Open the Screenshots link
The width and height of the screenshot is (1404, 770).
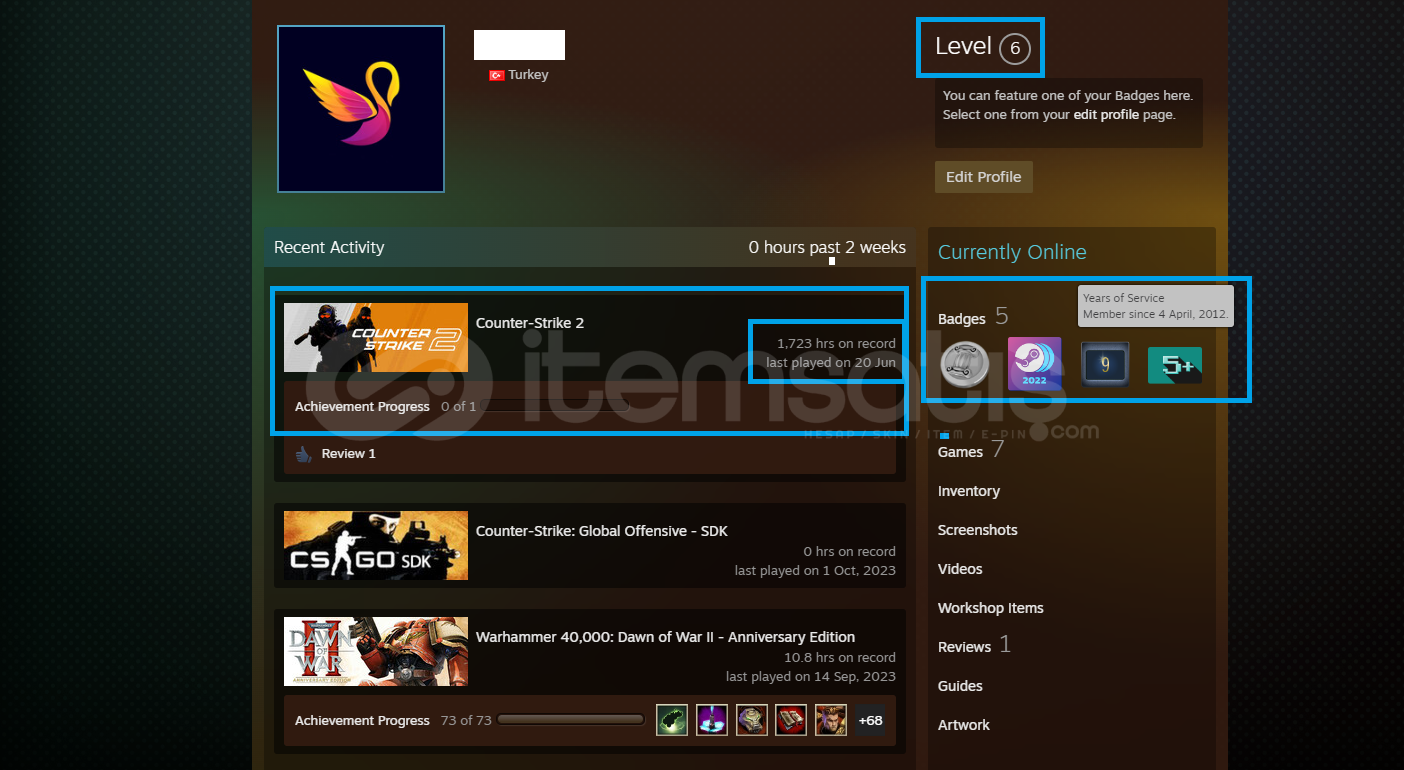coord(978,530)
